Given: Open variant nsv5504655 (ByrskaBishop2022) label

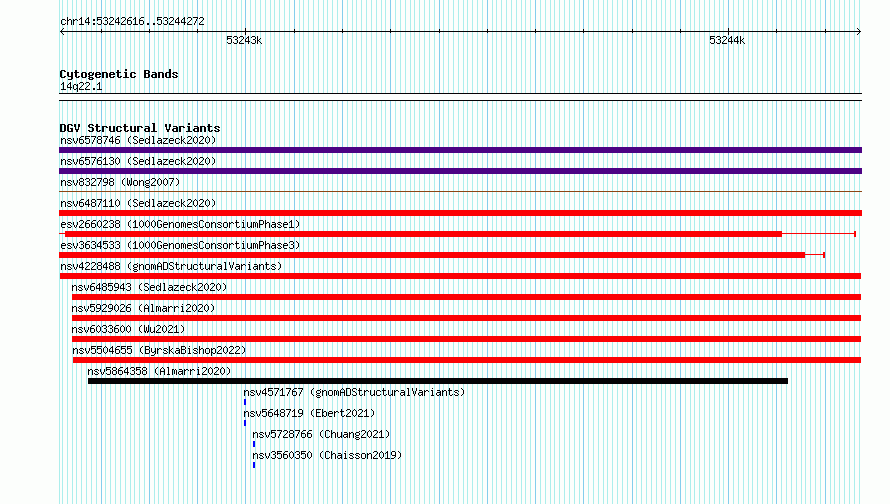Looking at the screenshot, I should pos(159,350).
